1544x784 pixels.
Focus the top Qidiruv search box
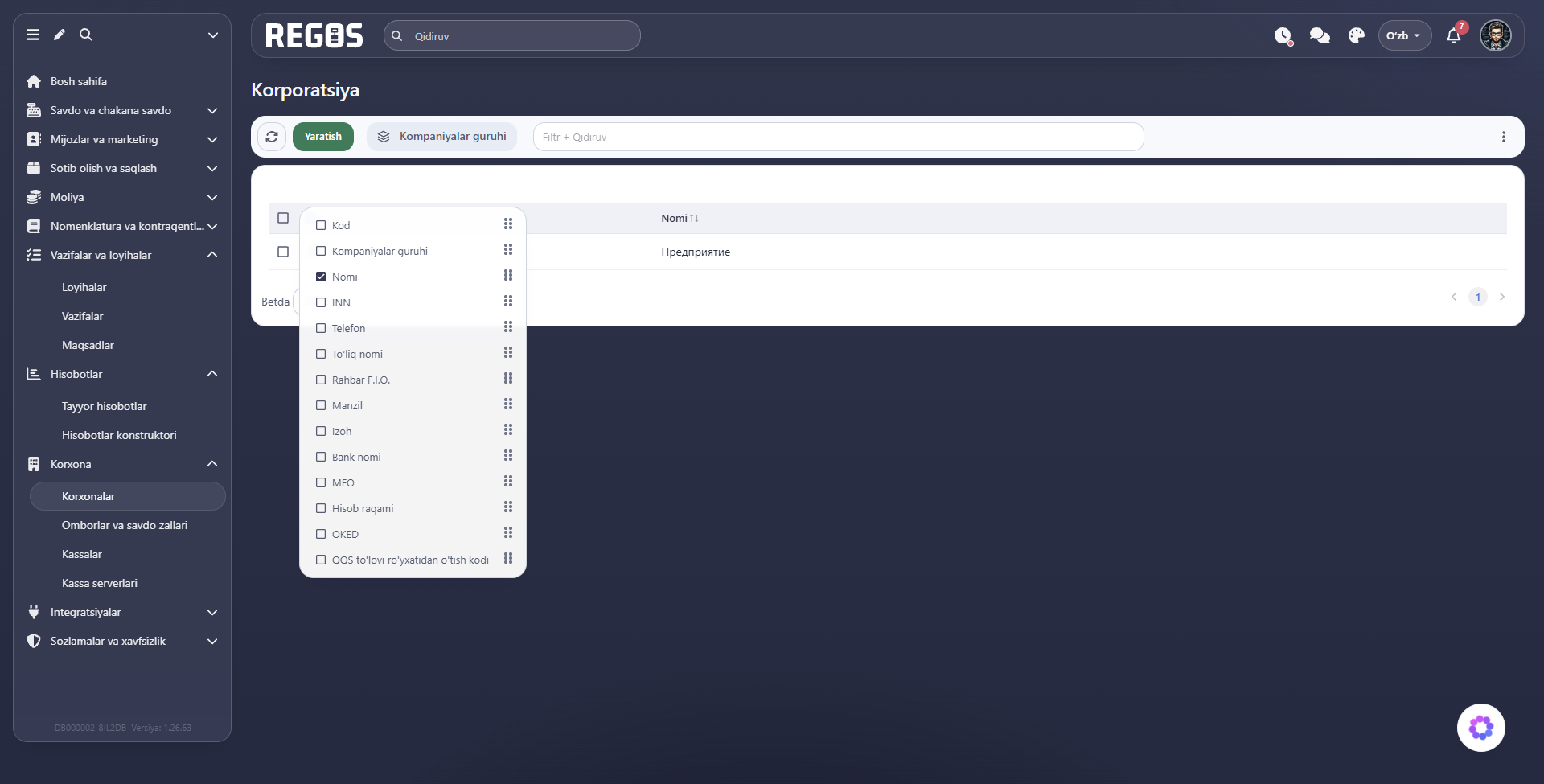512,35
